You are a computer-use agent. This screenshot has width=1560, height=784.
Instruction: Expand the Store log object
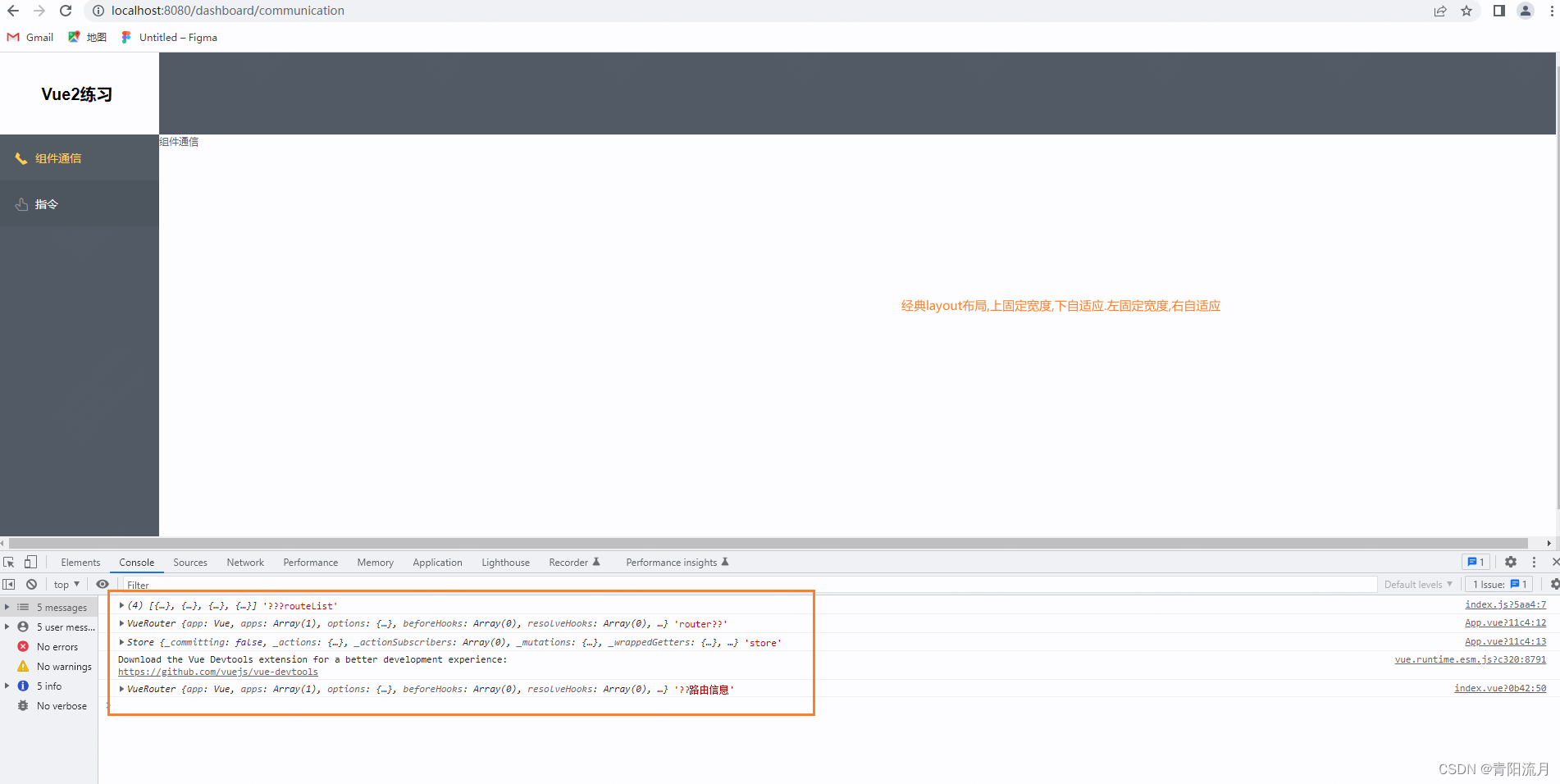pyautogui.click(x=121, y=642)
